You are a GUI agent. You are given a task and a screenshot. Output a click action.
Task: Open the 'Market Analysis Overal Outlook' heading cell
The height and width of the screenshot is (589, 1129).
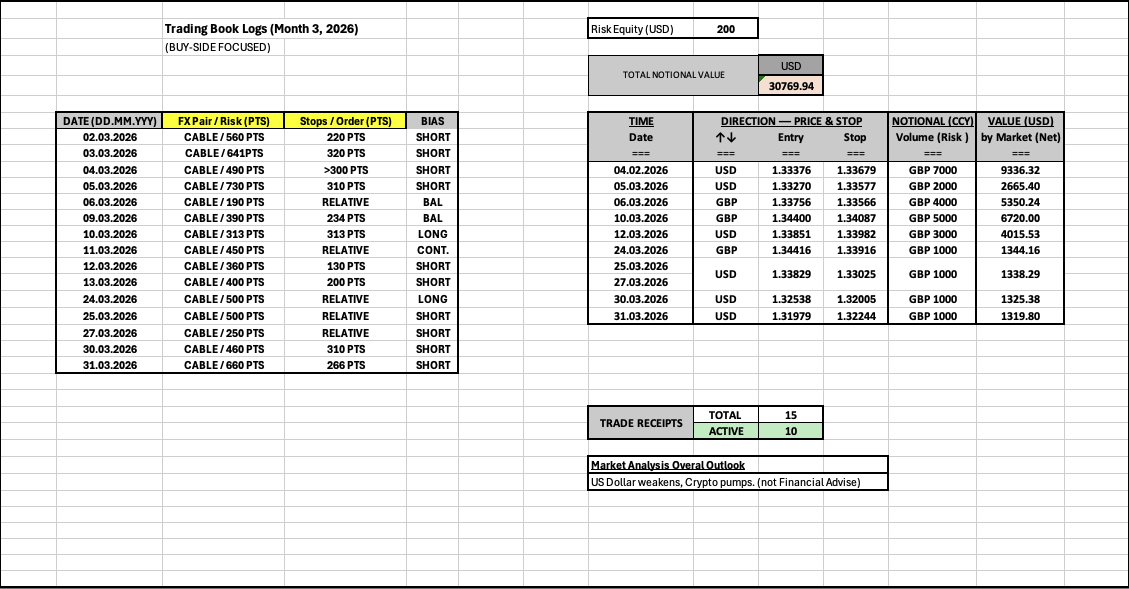tap(667, 465)
